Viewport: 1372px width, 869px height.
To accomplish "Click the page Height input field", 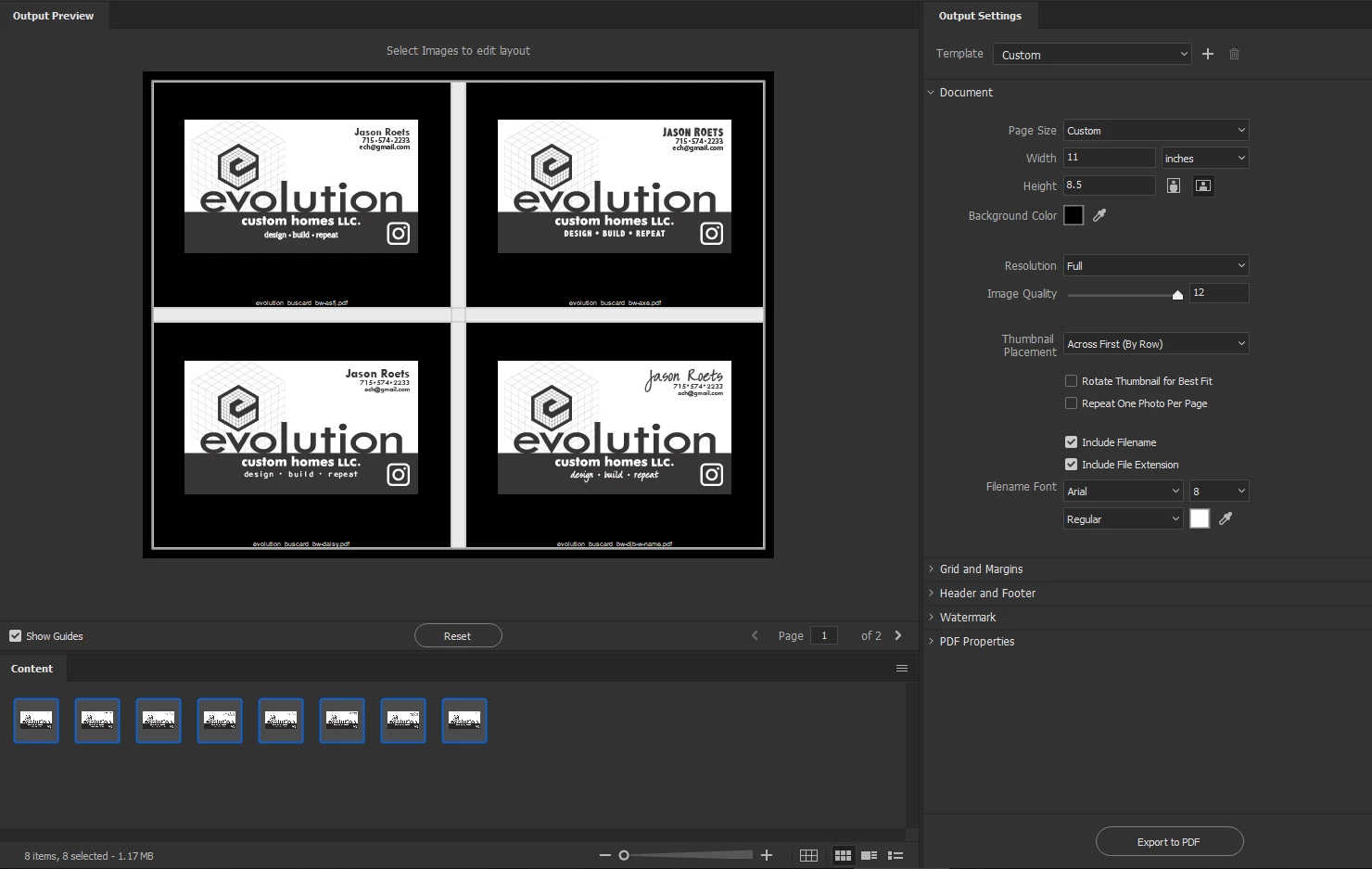I will [1109, 185].
